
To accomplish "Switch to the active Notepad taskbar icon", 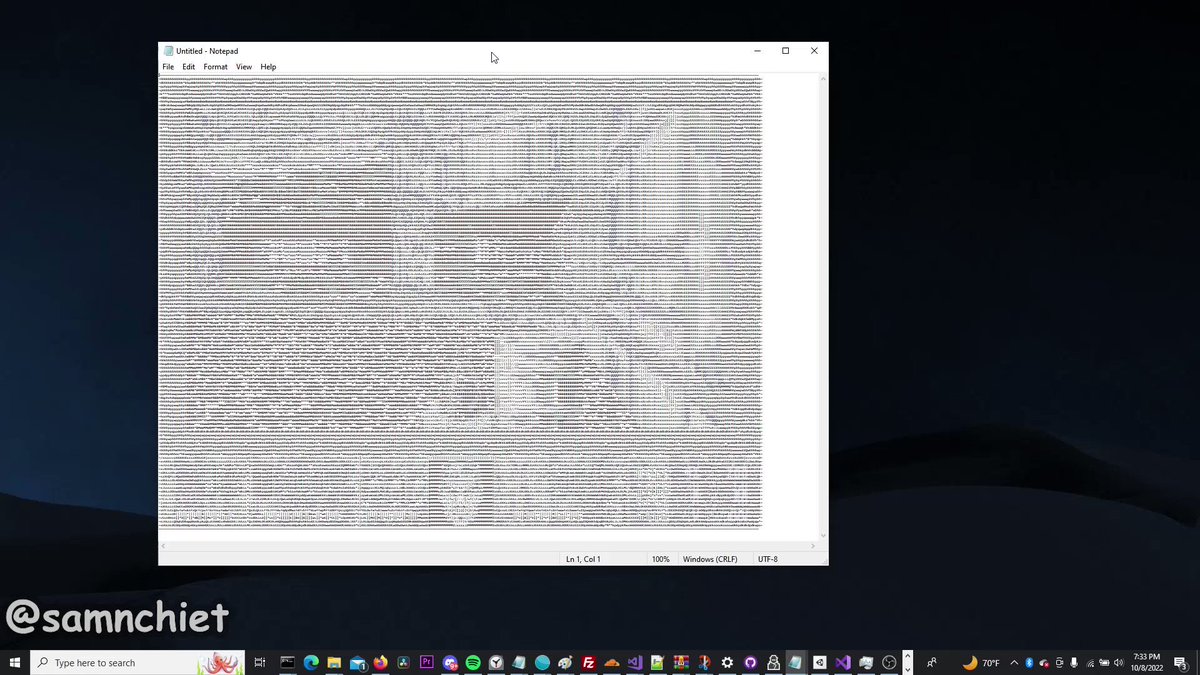I will (795, 662).
